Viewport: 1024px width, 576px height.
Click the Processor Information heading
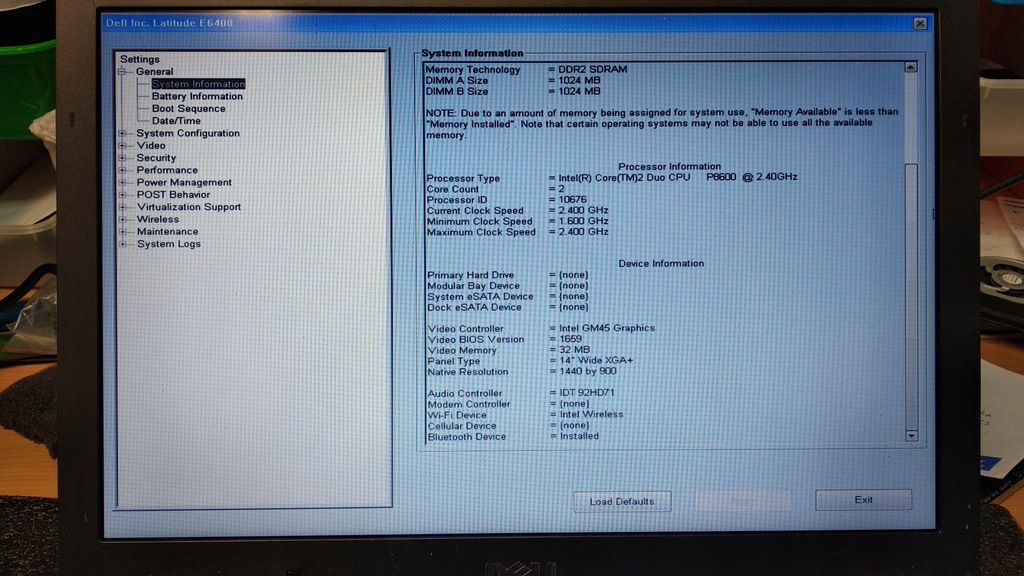(x=669, y=167)
